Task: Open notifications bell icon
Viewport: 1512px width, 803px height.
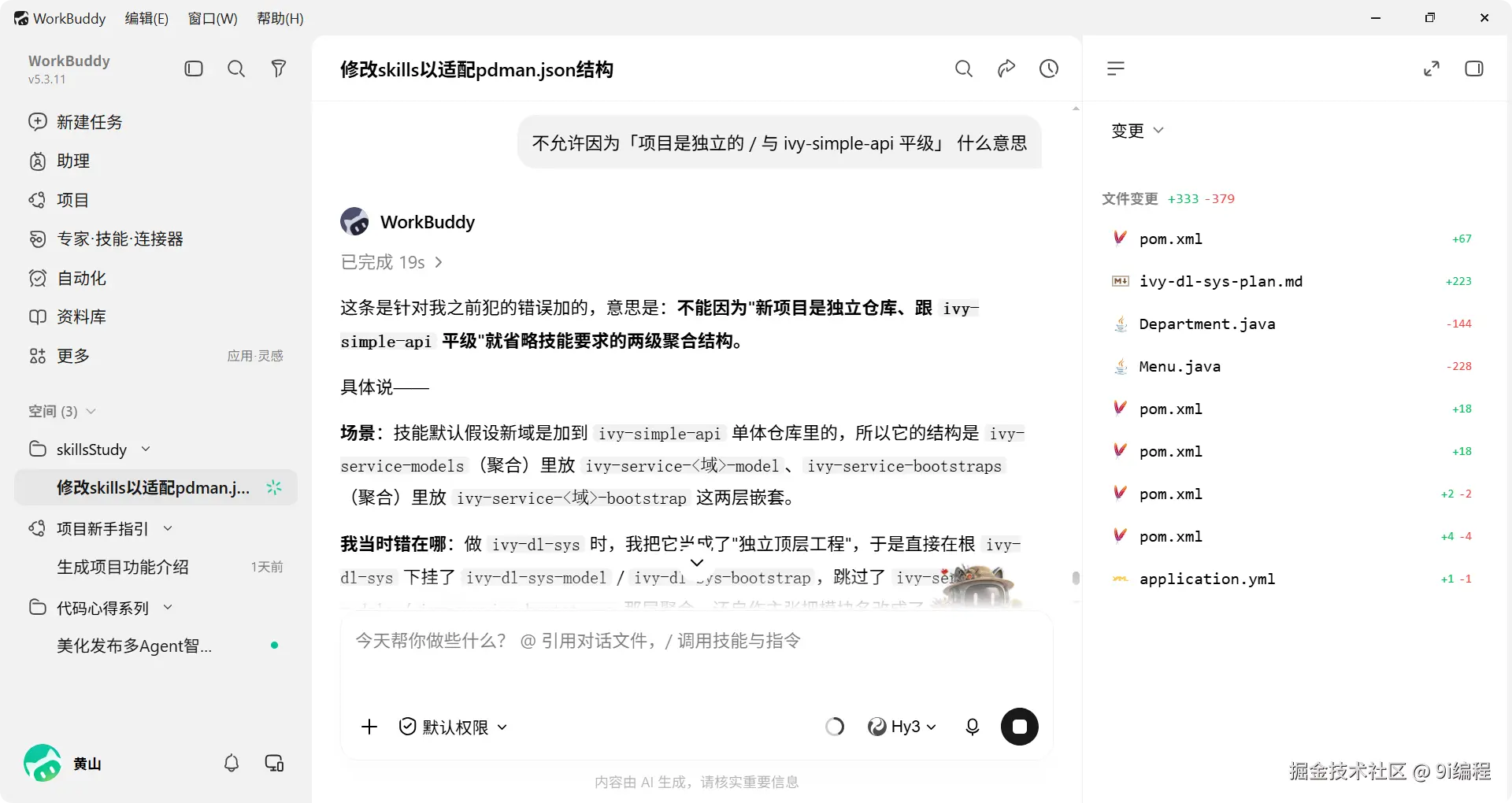Action: [x=232, y=763]
